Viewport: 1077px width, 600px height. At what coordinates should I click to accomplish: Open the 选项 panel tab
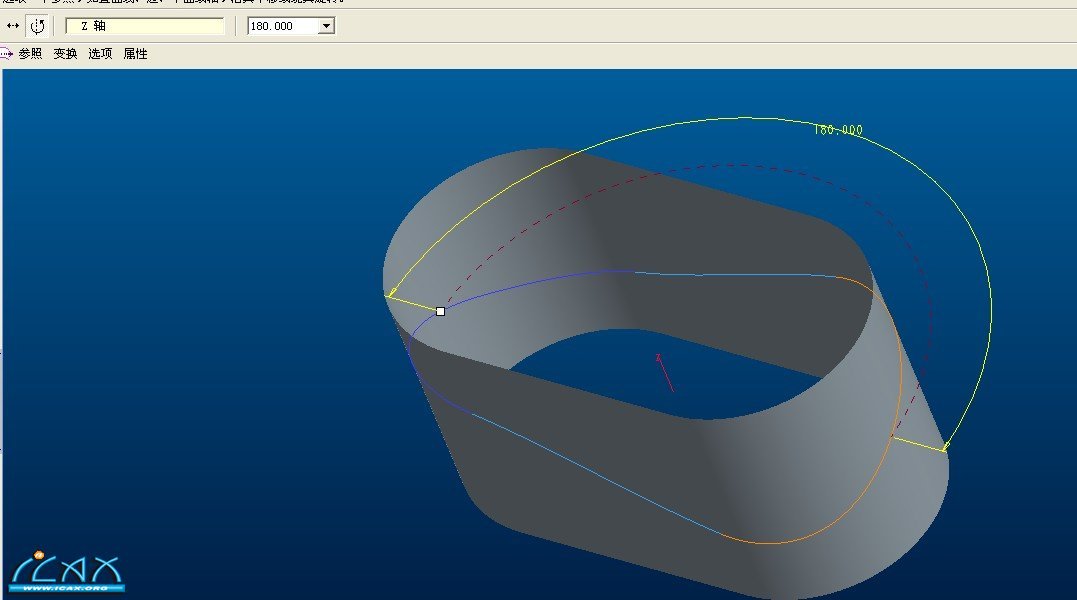coord(100,54)
